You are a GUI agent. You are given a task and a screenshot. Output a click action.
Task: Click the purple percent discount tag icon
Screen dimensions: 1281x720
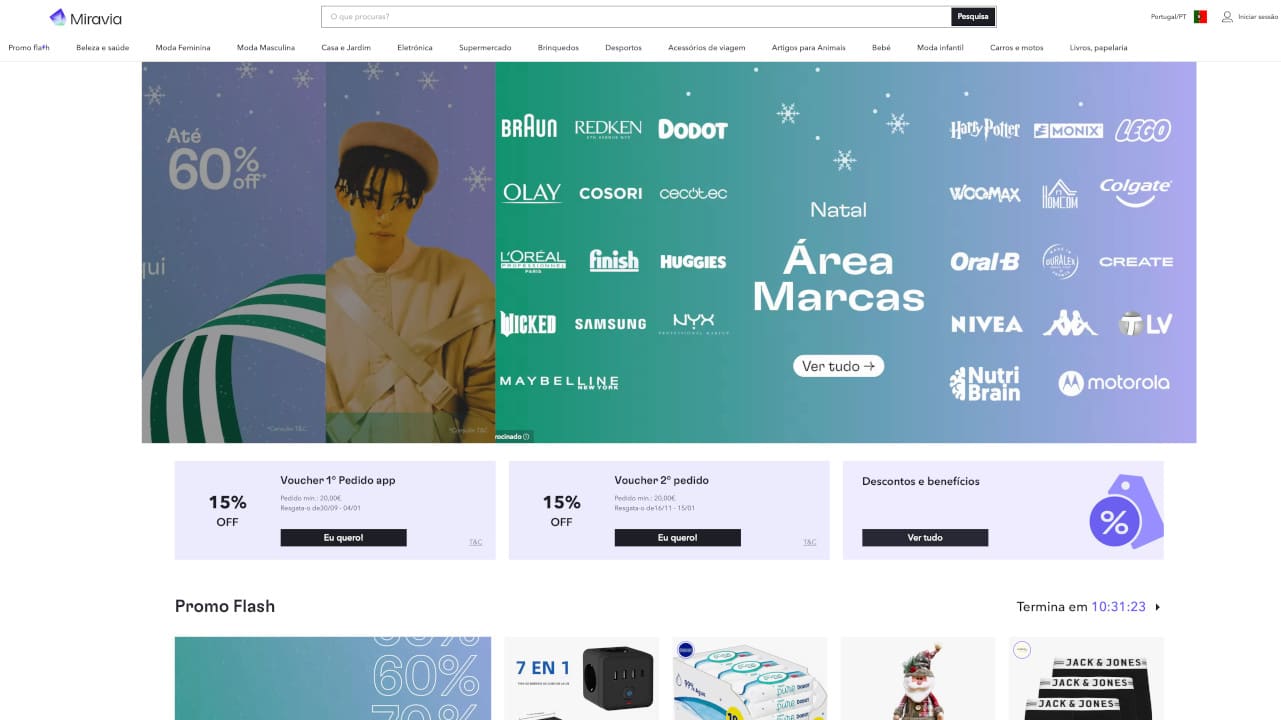tap(1126, 511)
